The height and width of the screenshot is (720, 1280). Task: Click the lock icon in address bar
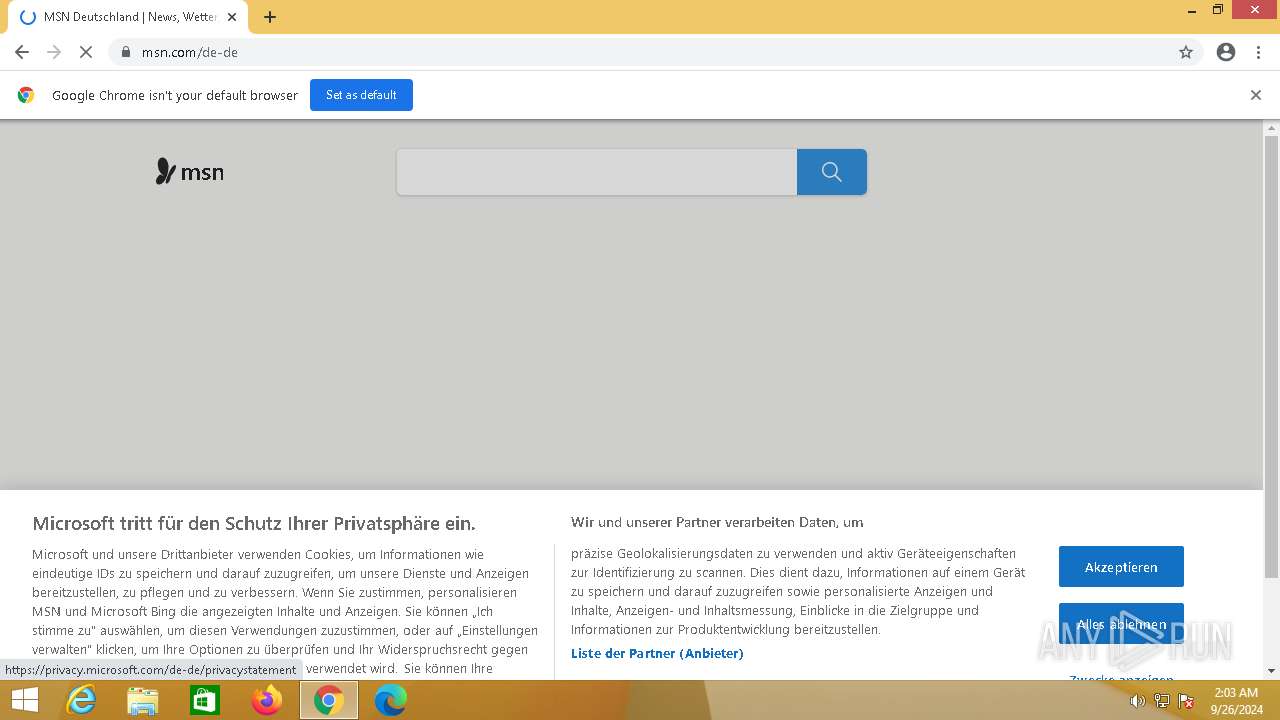click(x=126, y=52)
